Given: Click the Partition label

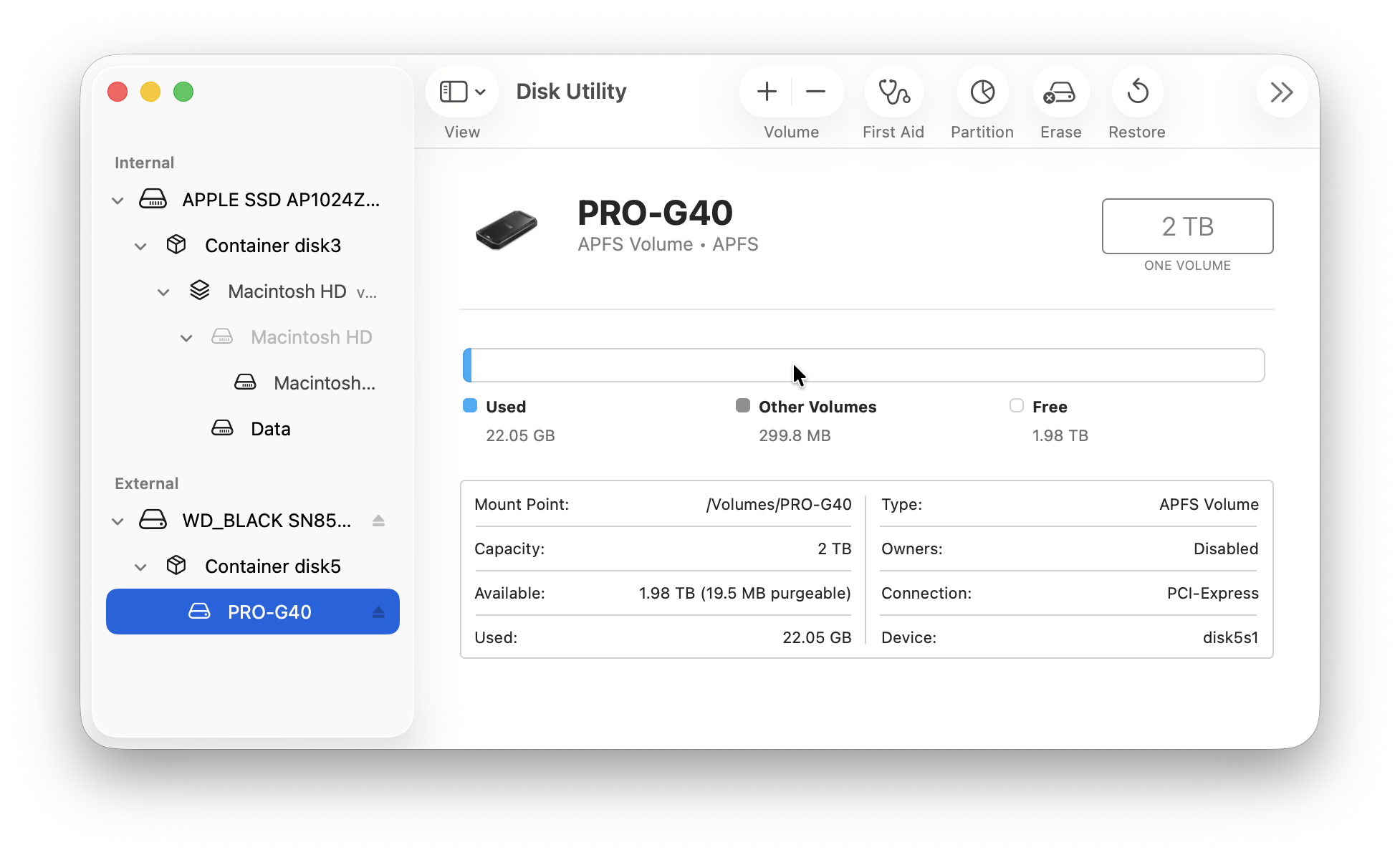Looking at the screenshot, I should pyautogui.click(x=982, y=132).
